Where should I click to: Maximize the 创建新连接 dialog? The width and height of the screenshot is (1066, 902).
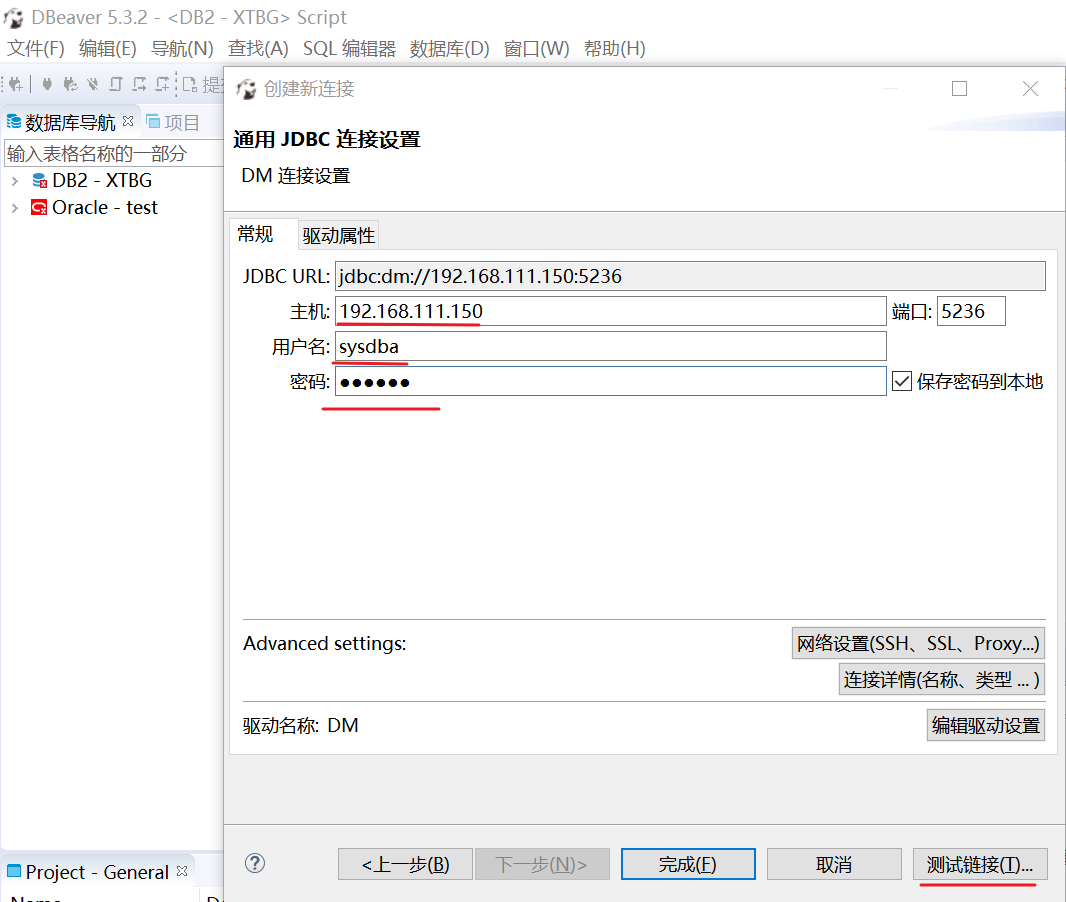click(x=959, y=88)
